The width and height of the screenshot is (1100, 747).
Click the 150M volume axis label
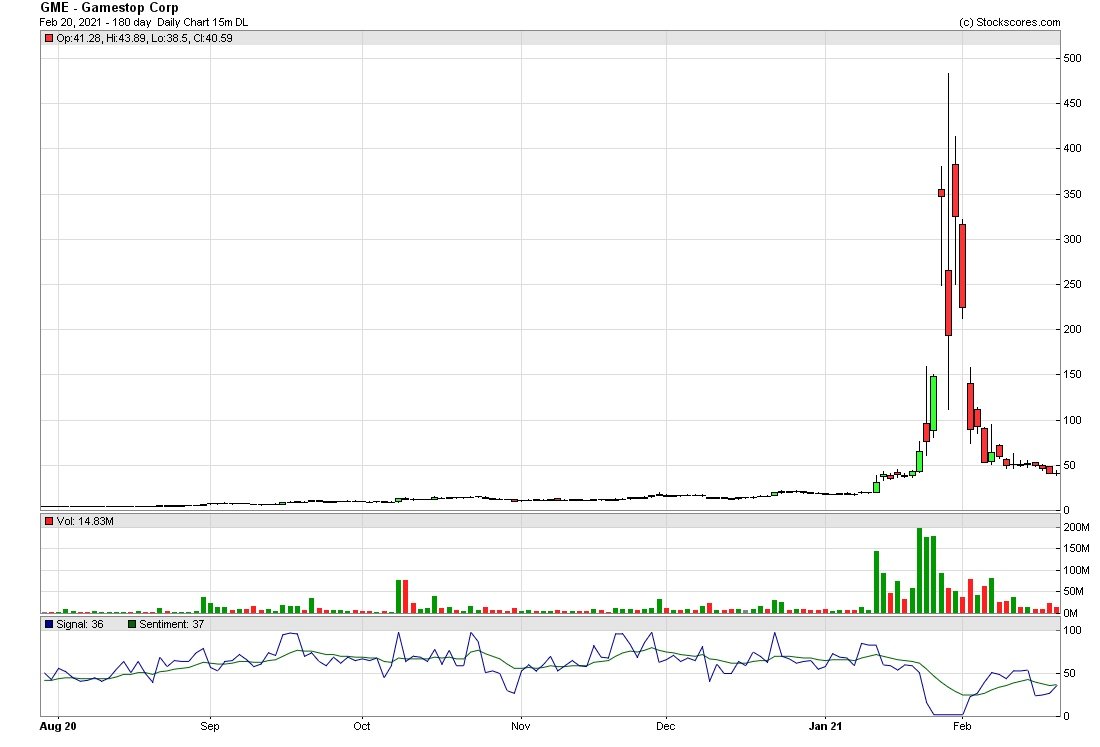coord(1076,549)
